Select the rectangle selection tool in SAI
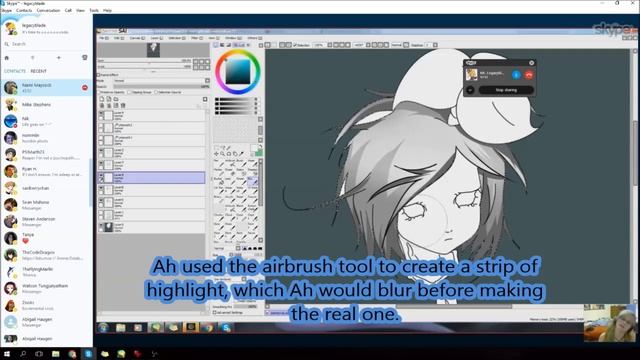Viewport: 640px width, 360px height. (216, 147)
